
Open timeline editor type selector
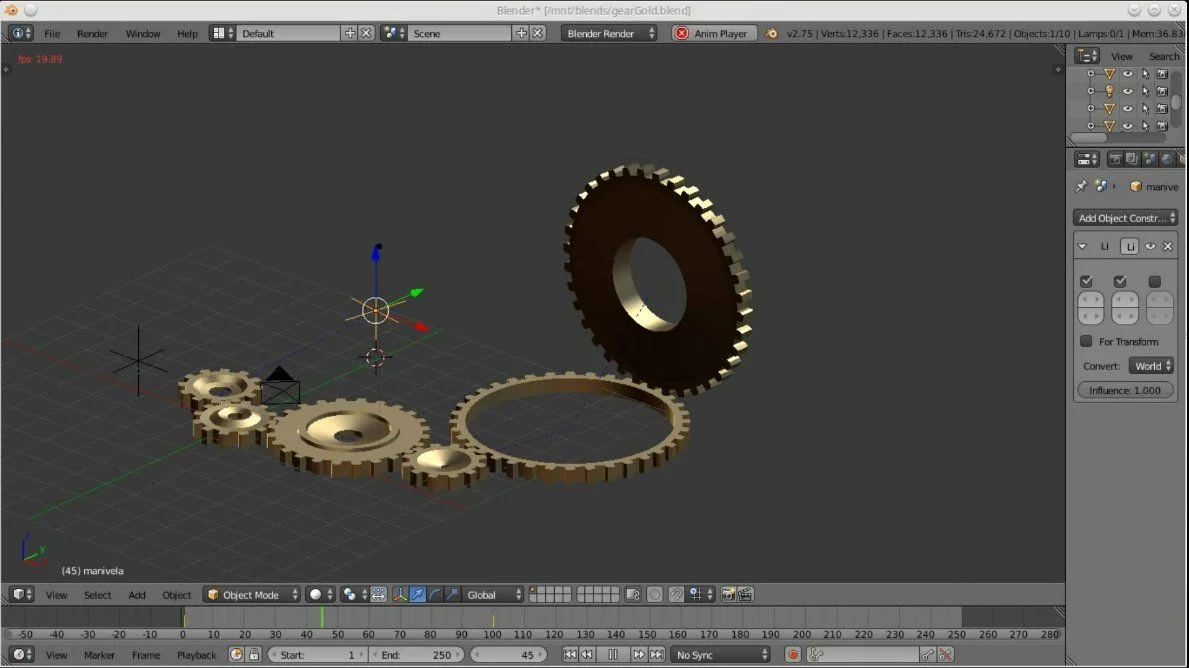click(20, 655)
